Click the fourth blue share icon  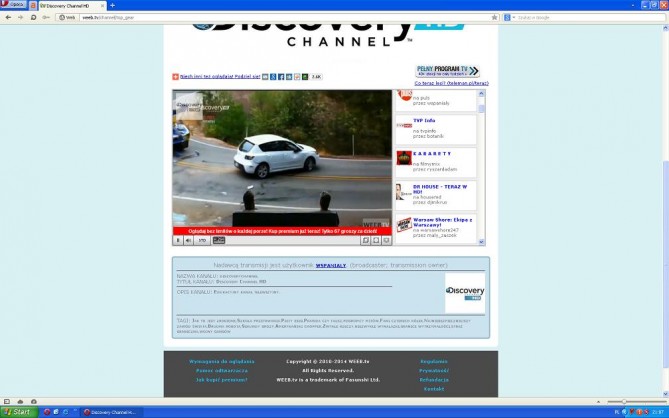289,77
